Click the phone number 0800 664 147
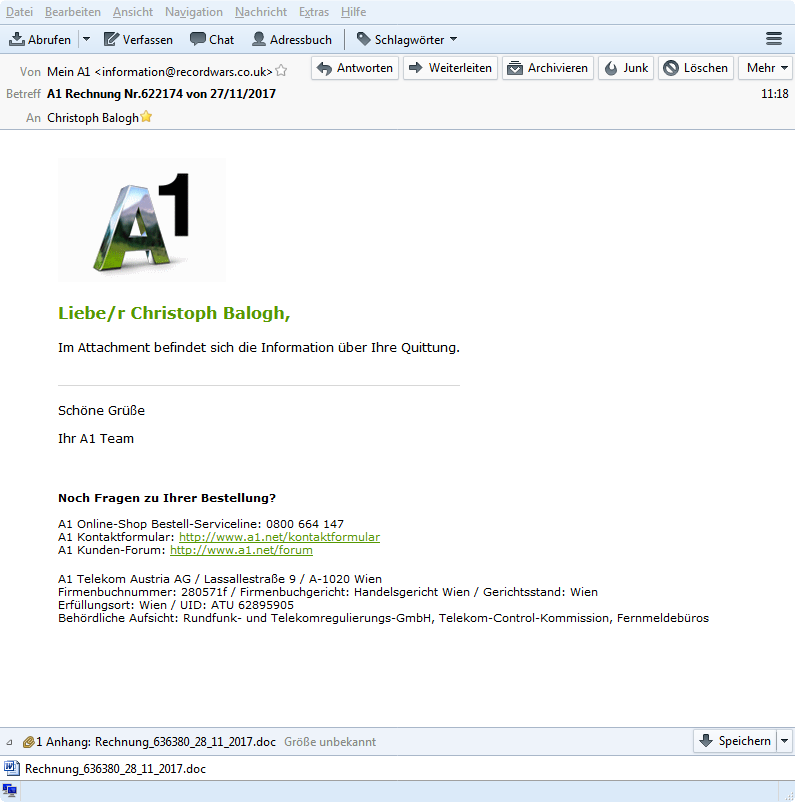 305,524
